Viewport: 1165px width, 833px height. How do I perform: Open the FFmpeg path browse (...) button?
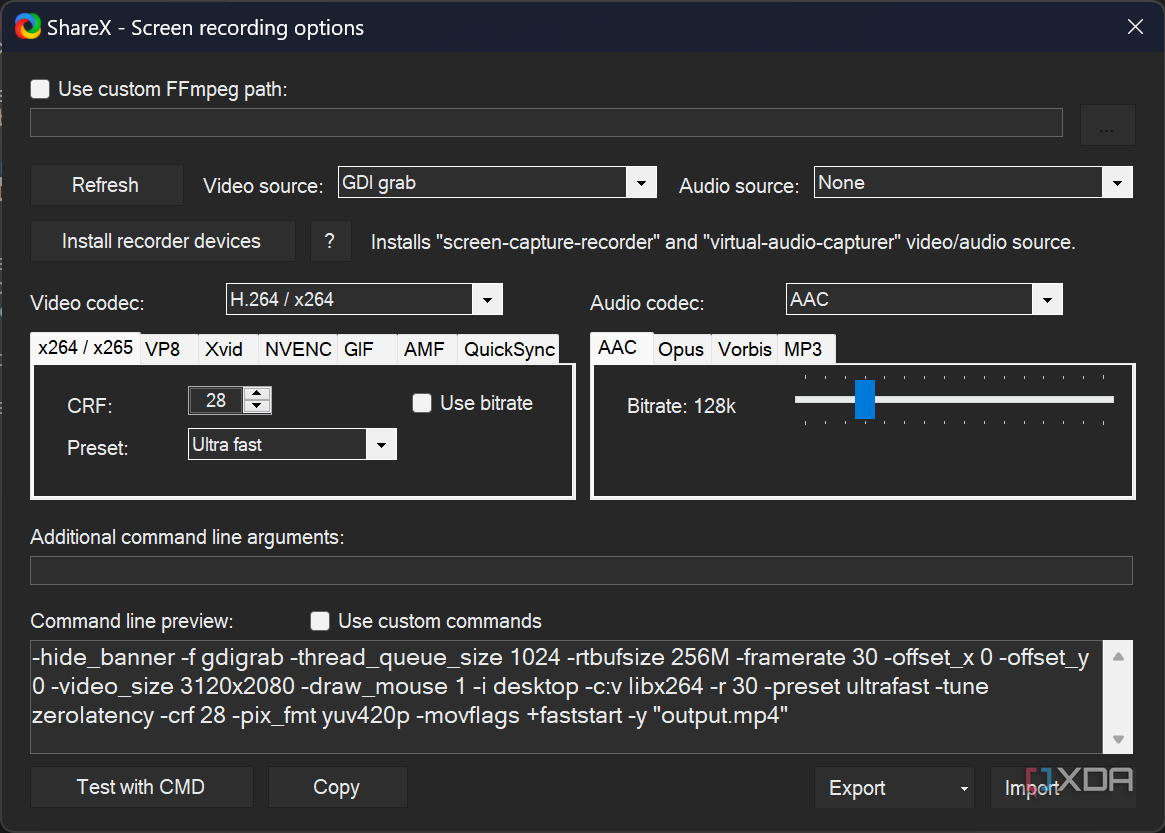1107,125
